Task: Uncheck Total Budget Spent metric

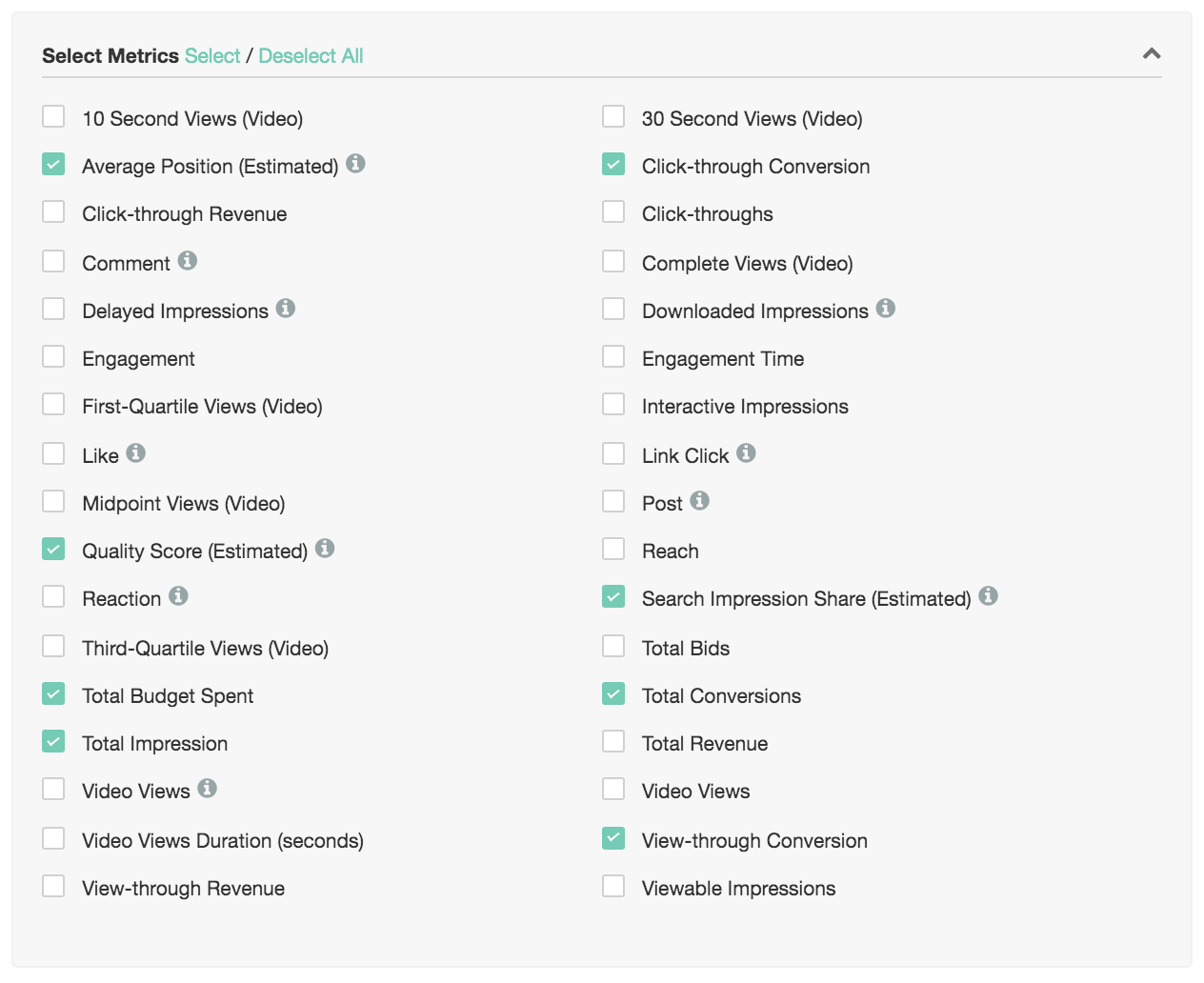Action: [53, 694]
